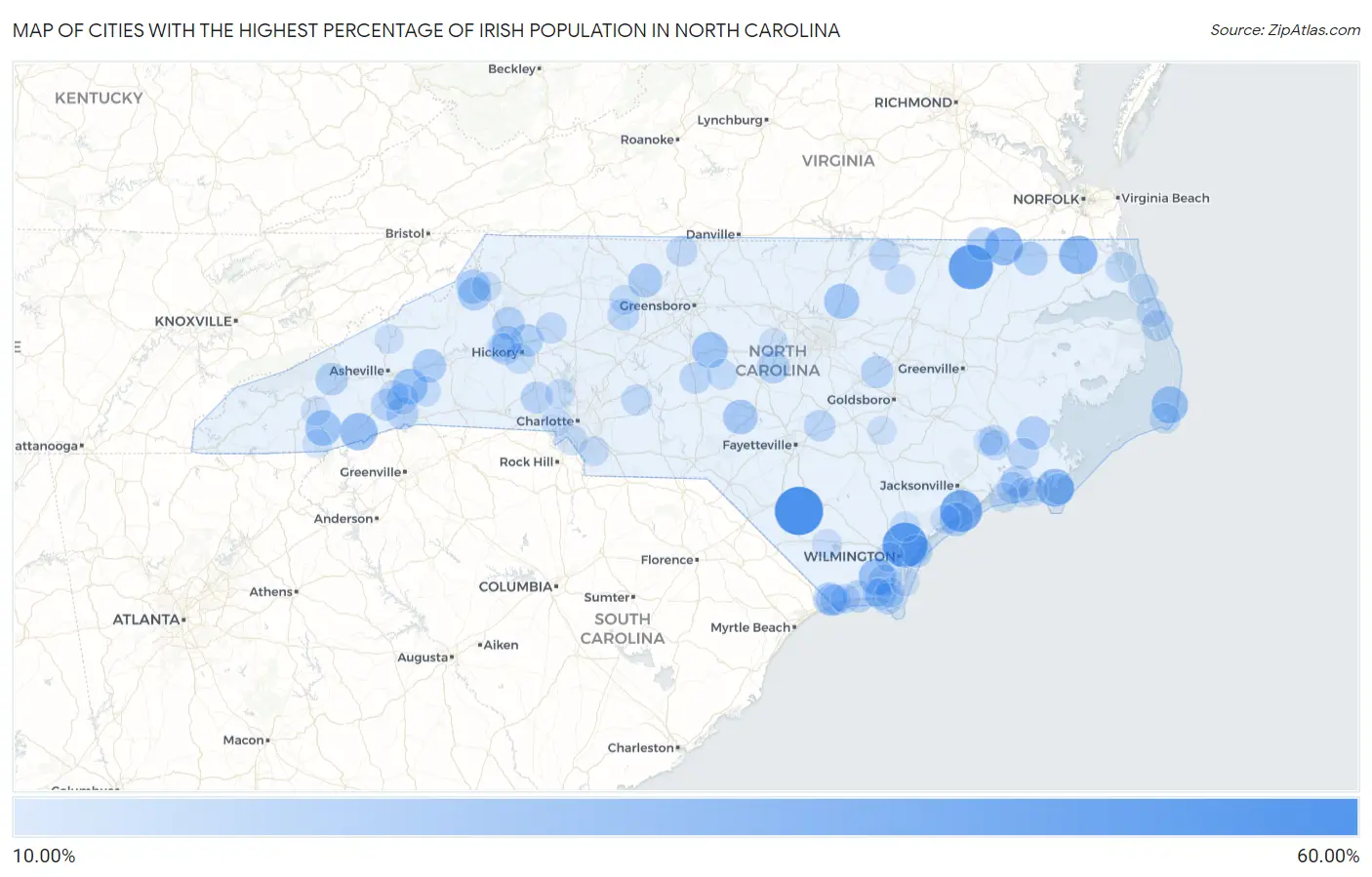Click the Greensboro city label

pyautogui.click(x=655, y=305)
